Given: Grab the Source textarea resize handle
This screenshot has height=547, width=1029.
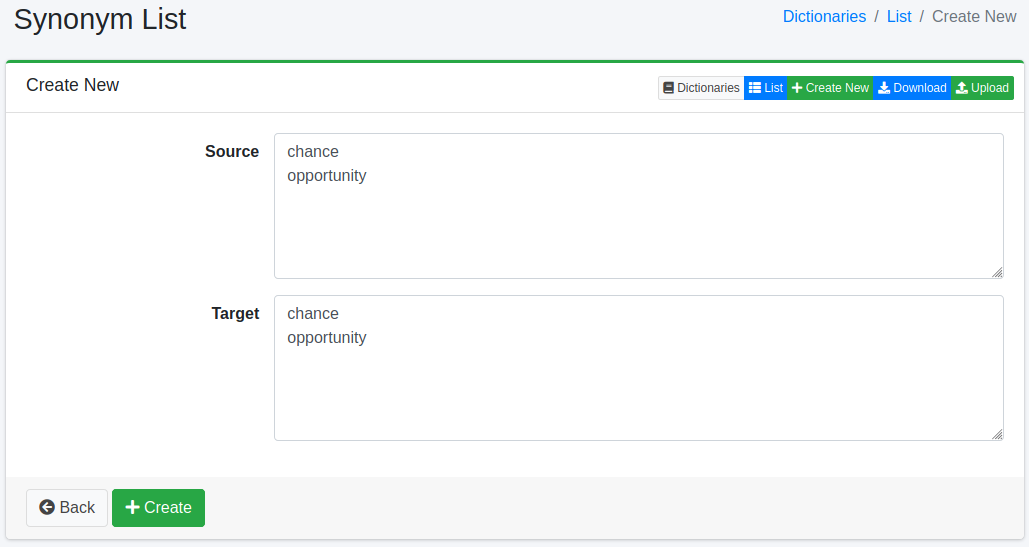Looking at the screenshot, I should (x=997, y=272).
